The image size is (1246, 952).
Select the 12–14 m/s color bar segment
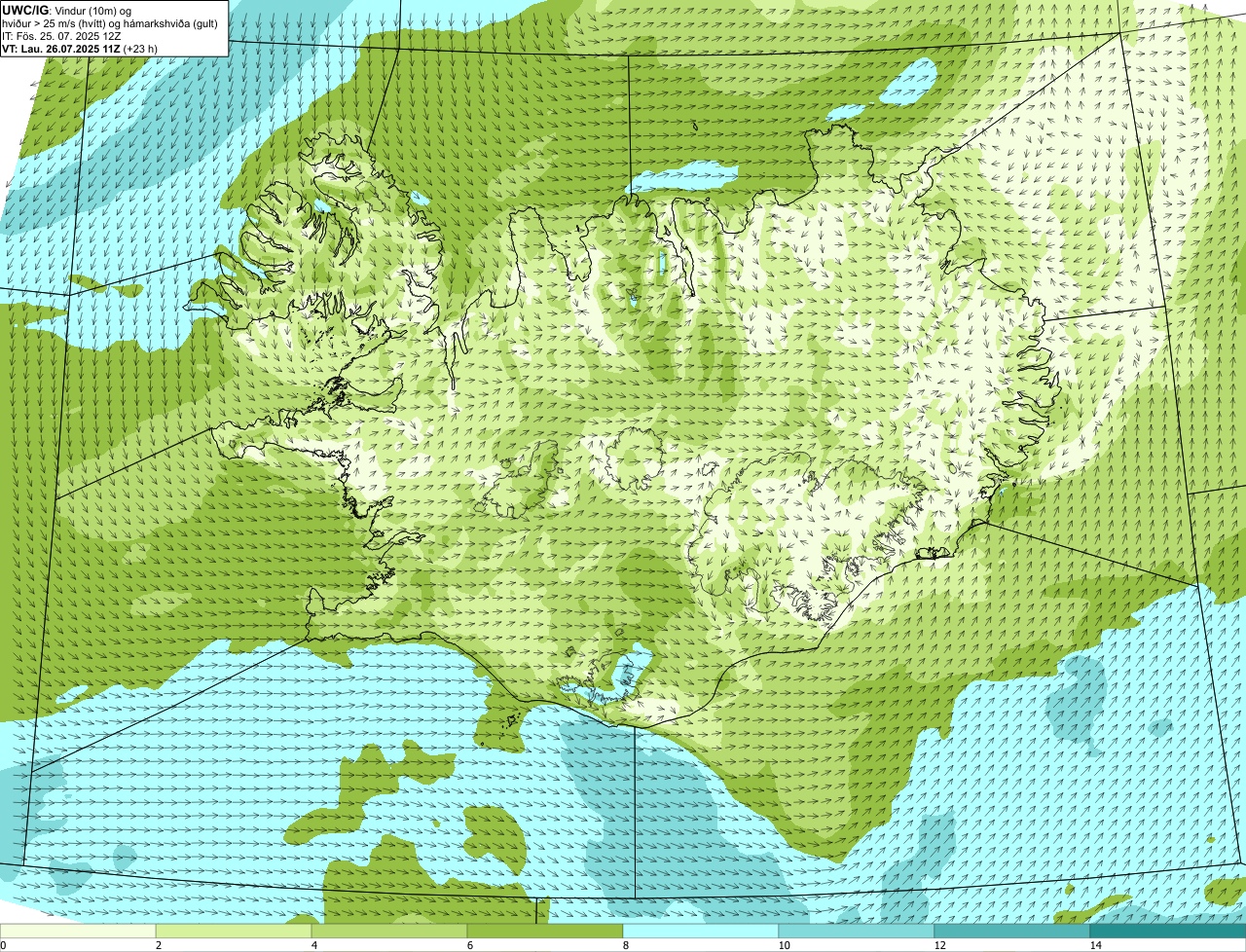tap(1012, 931)
